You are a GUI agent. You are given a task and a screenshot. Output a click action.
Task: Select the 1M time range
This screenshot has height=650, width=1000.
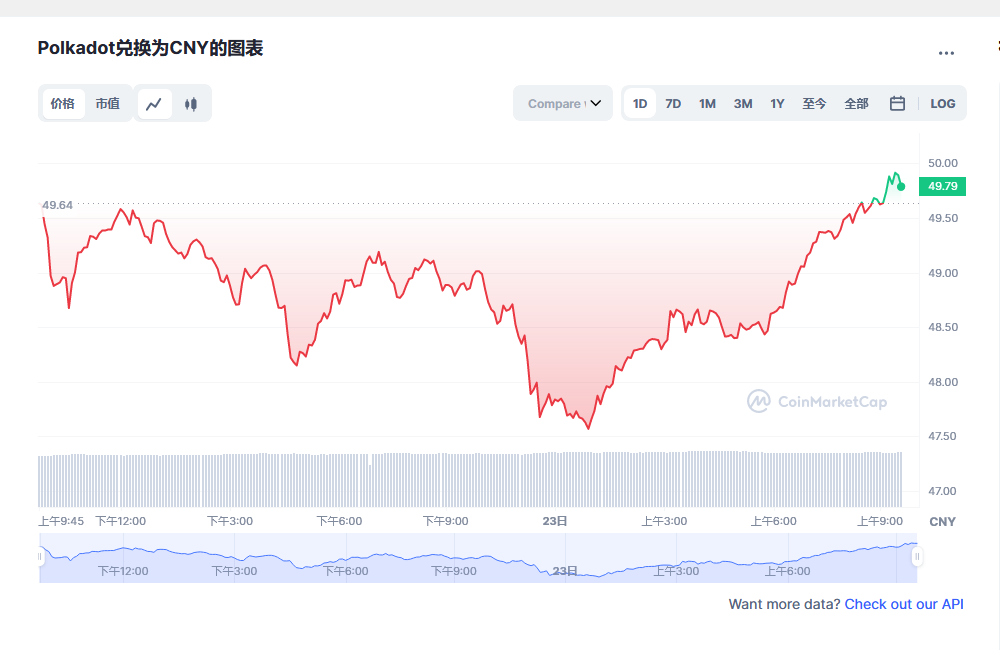click(x=707, y=103)
